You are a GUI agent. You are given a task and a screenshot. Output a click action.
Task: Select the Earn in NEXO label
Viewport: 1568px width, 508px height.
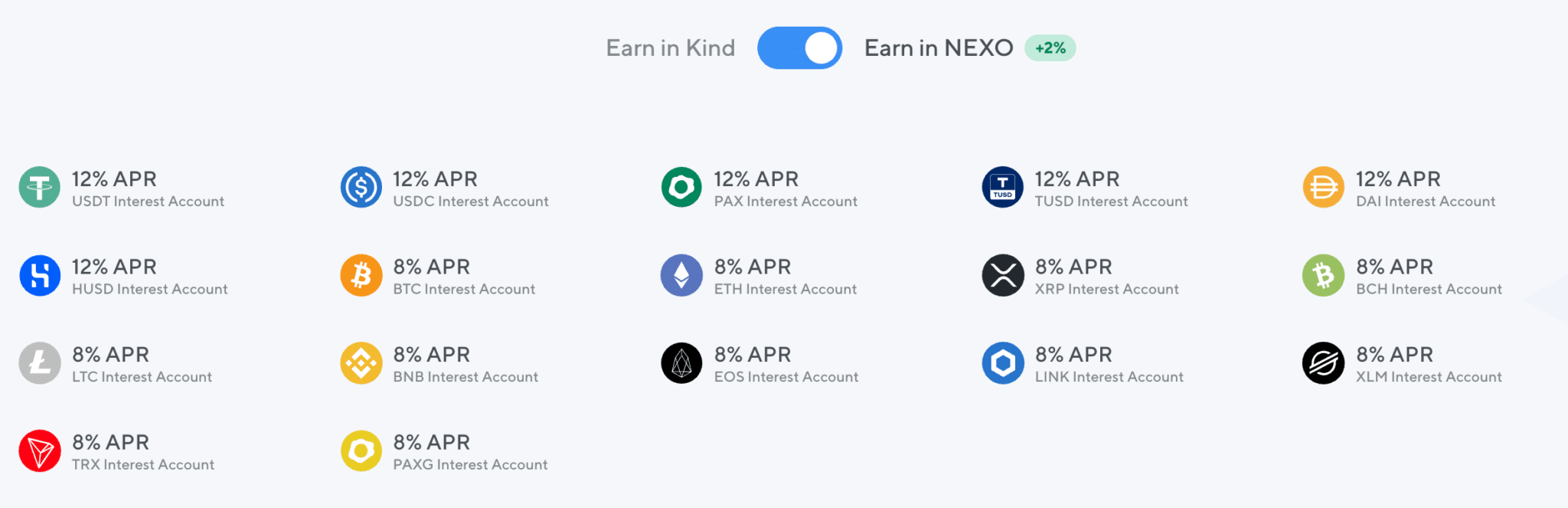tap(939, 48)
